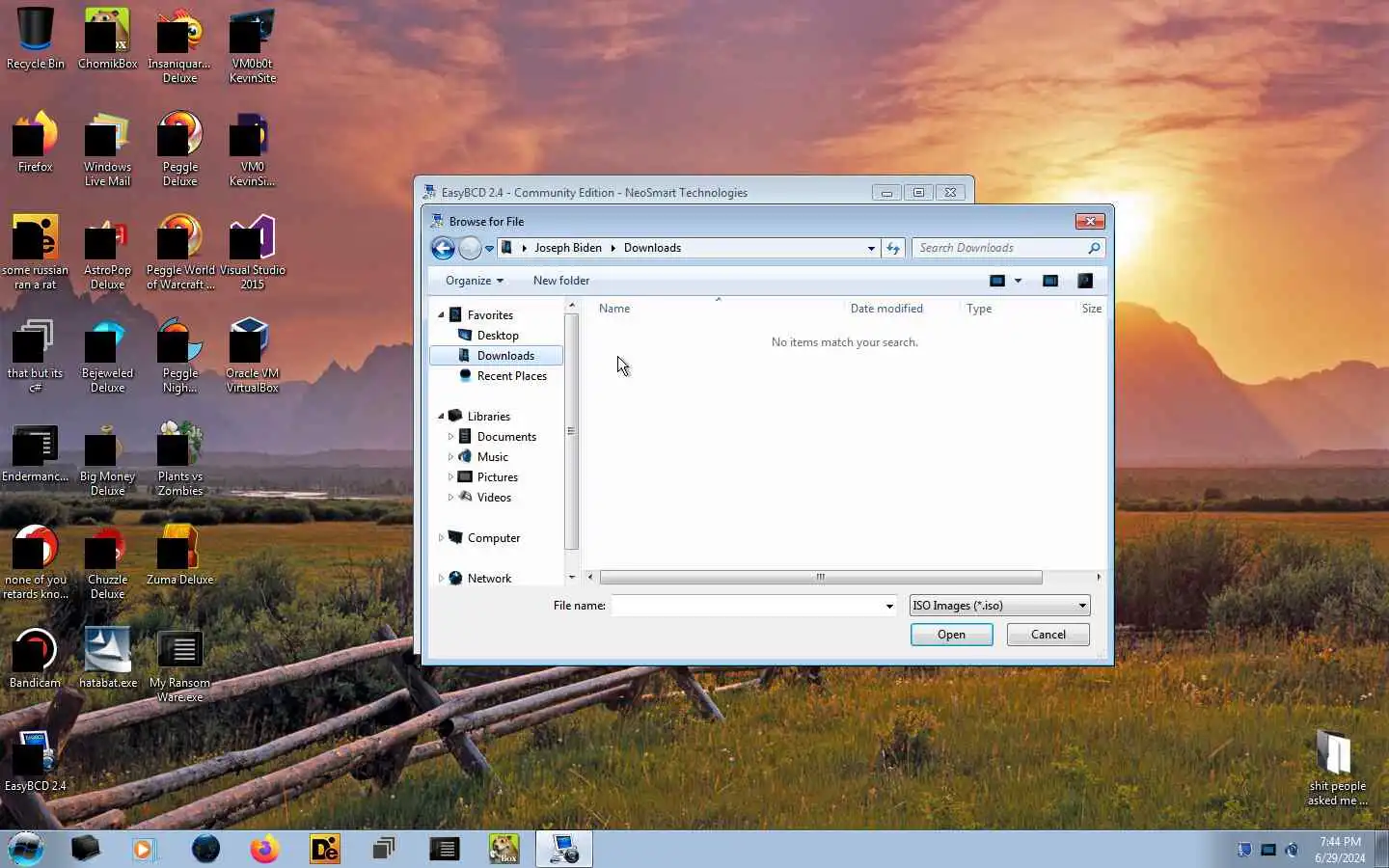Collapse the Libraries tree group

442,417
